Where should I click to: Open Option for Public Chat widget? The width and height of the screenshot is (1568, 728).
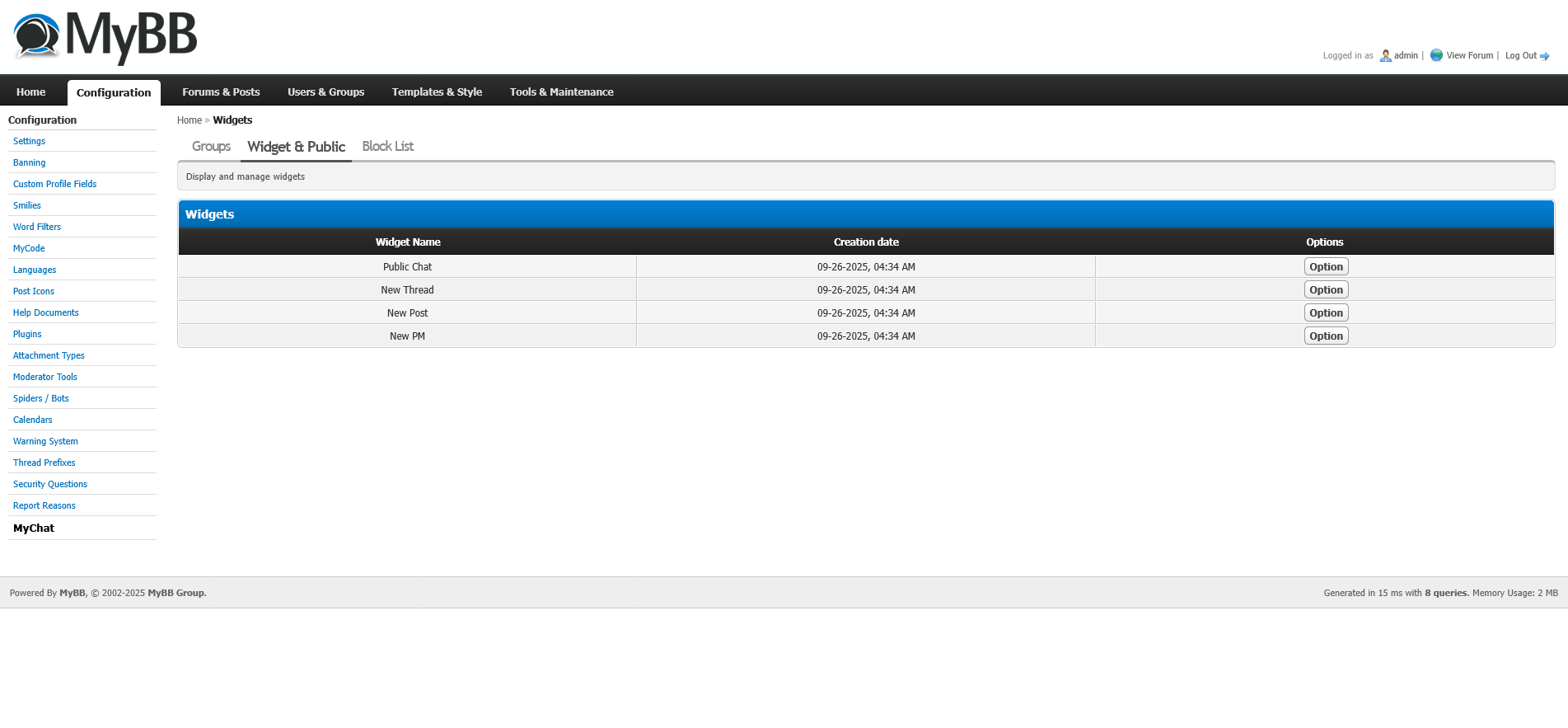[x=1326, y=267]
